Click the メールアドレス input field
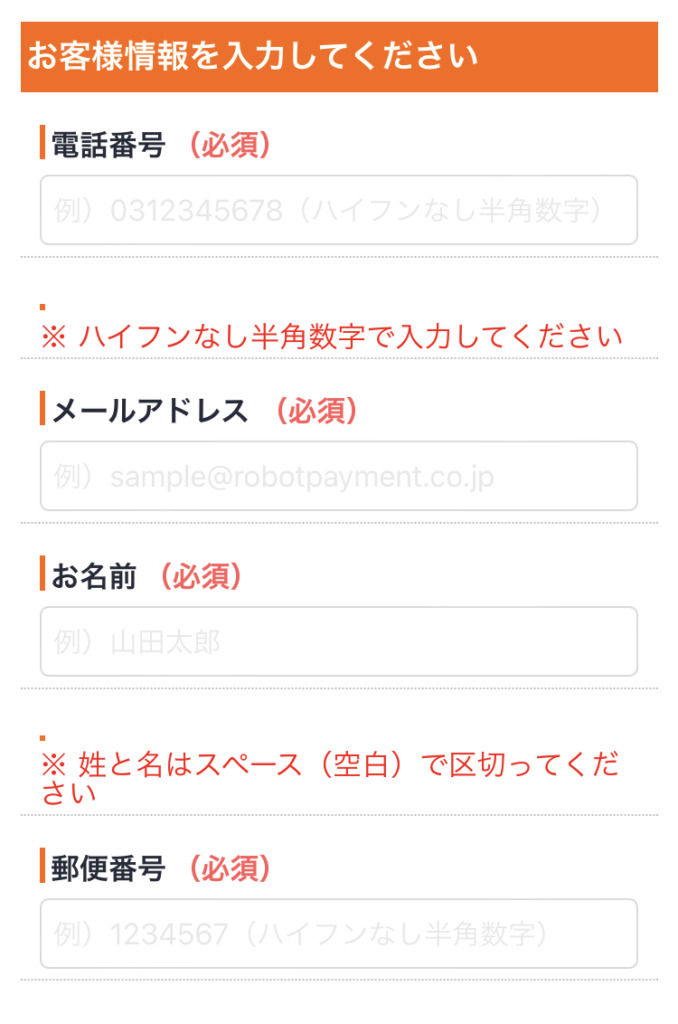This screenshot has width=678, height=1024. [338, 476]
